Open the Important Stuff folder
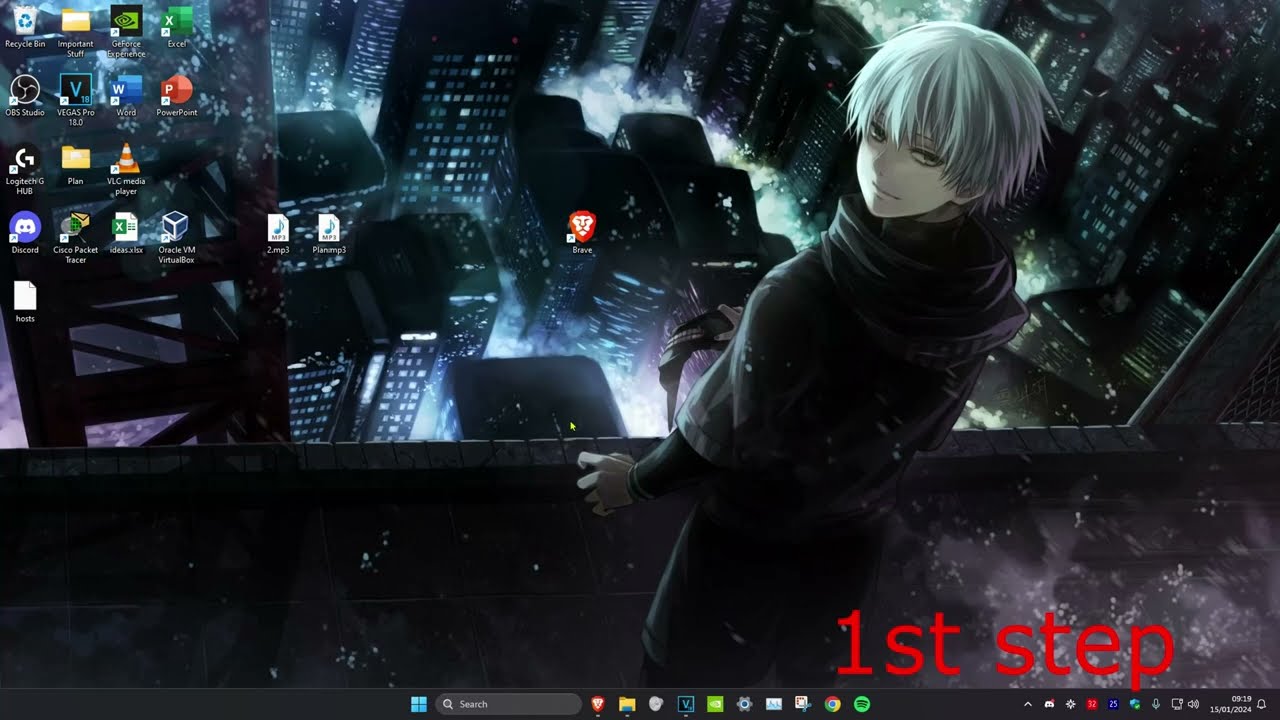This screenshot has height=720, width=1280. pos(75,31)
